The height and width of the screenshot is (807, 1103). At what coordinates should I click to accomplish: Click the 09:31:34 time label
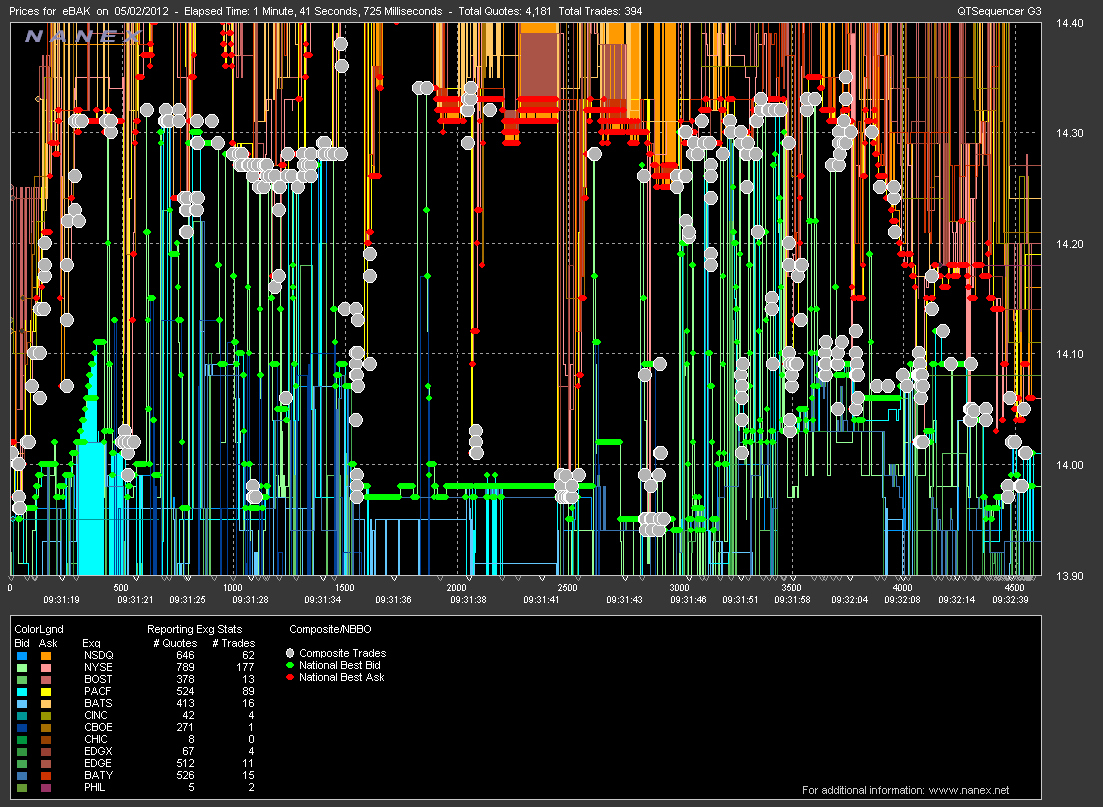[322, 600]
